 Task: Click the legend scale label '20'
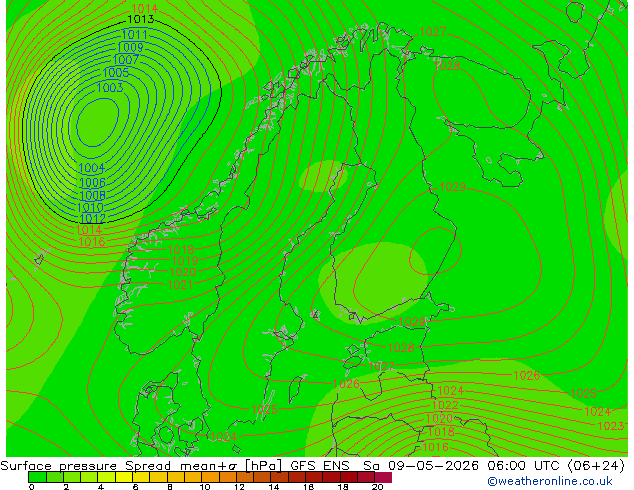pyautogui.click(x=377, y=487)
